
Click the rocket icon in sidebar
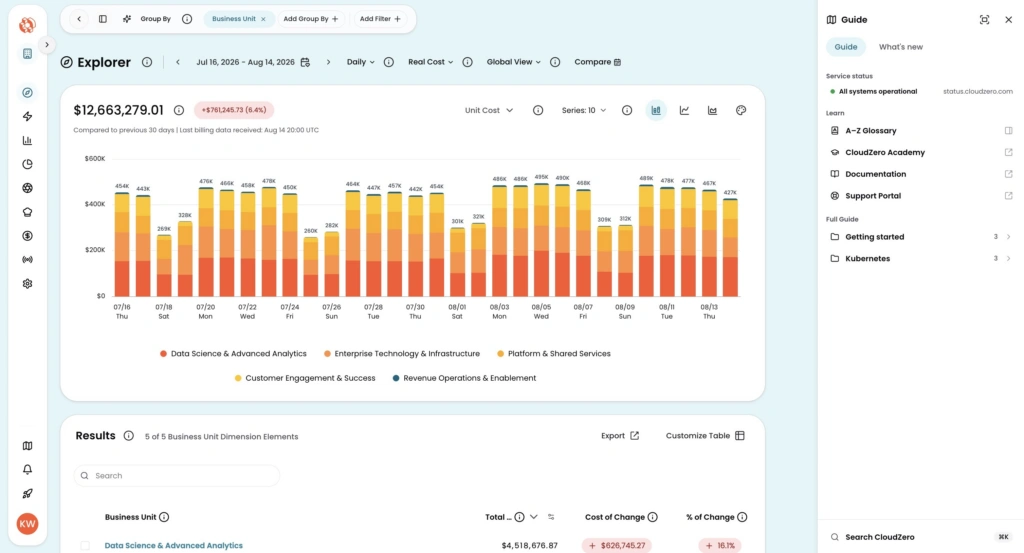coord(27,494)
